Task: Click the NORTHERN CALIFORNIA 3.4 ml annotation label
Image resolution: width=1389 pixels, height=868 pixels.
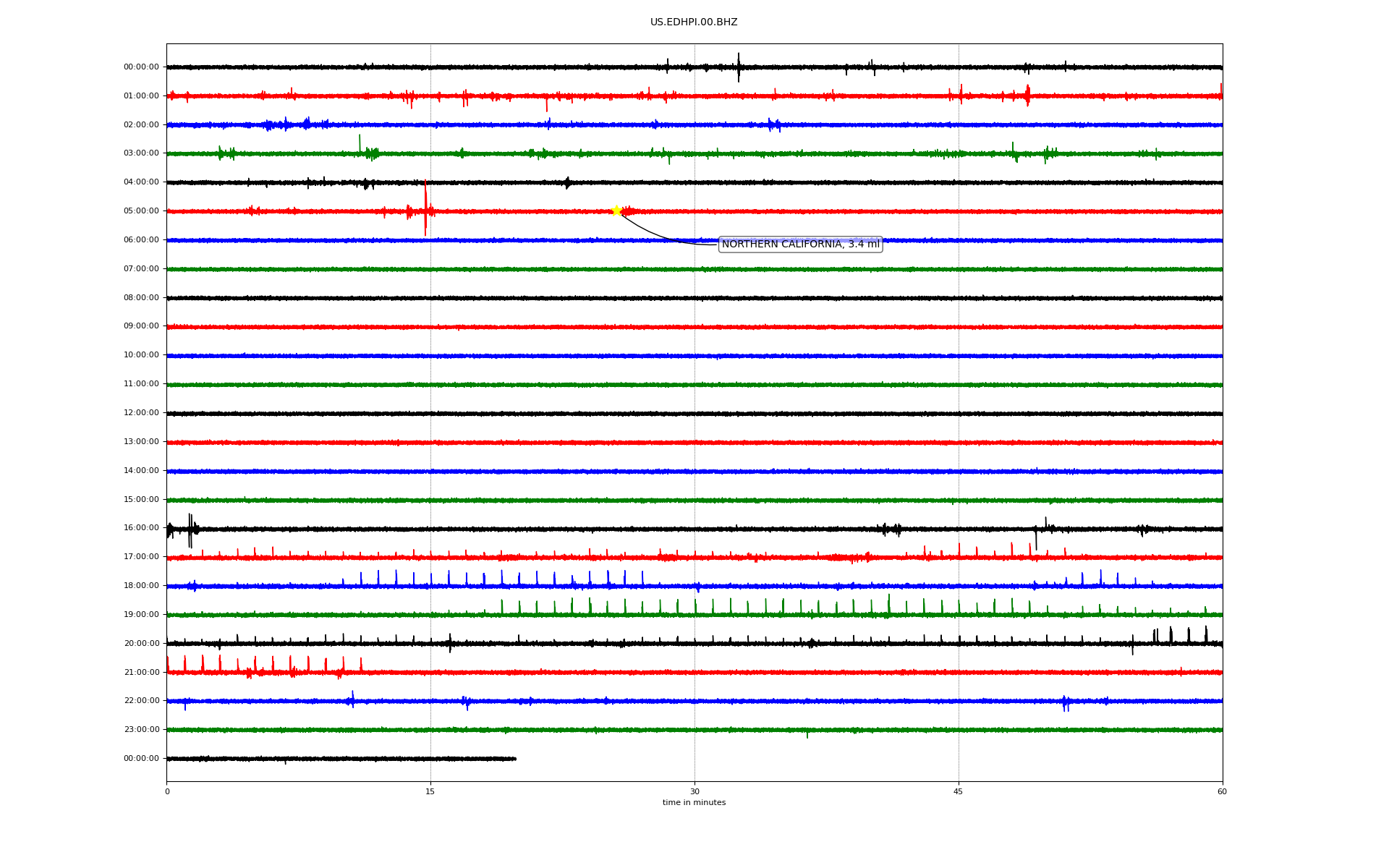Action: click(800, 244)
